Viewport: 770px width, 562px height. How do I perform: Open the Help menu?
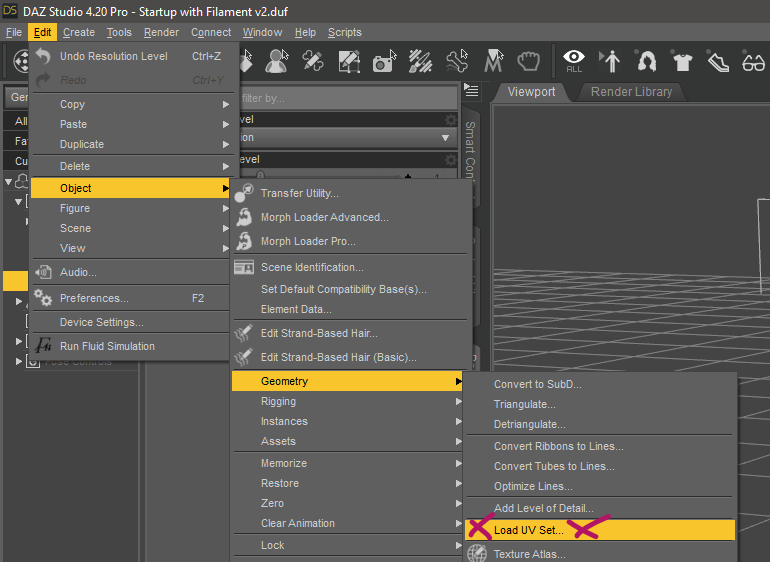coord(305,32)
